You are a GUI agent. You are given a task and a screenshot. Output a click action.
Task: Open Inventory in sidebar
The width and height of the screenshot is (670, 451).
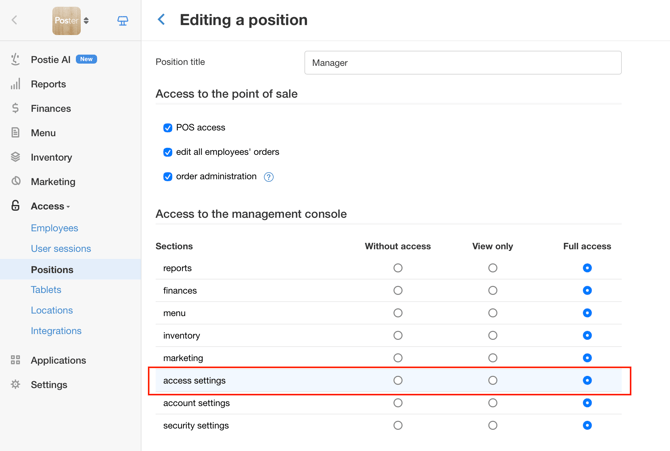point(51,157)
